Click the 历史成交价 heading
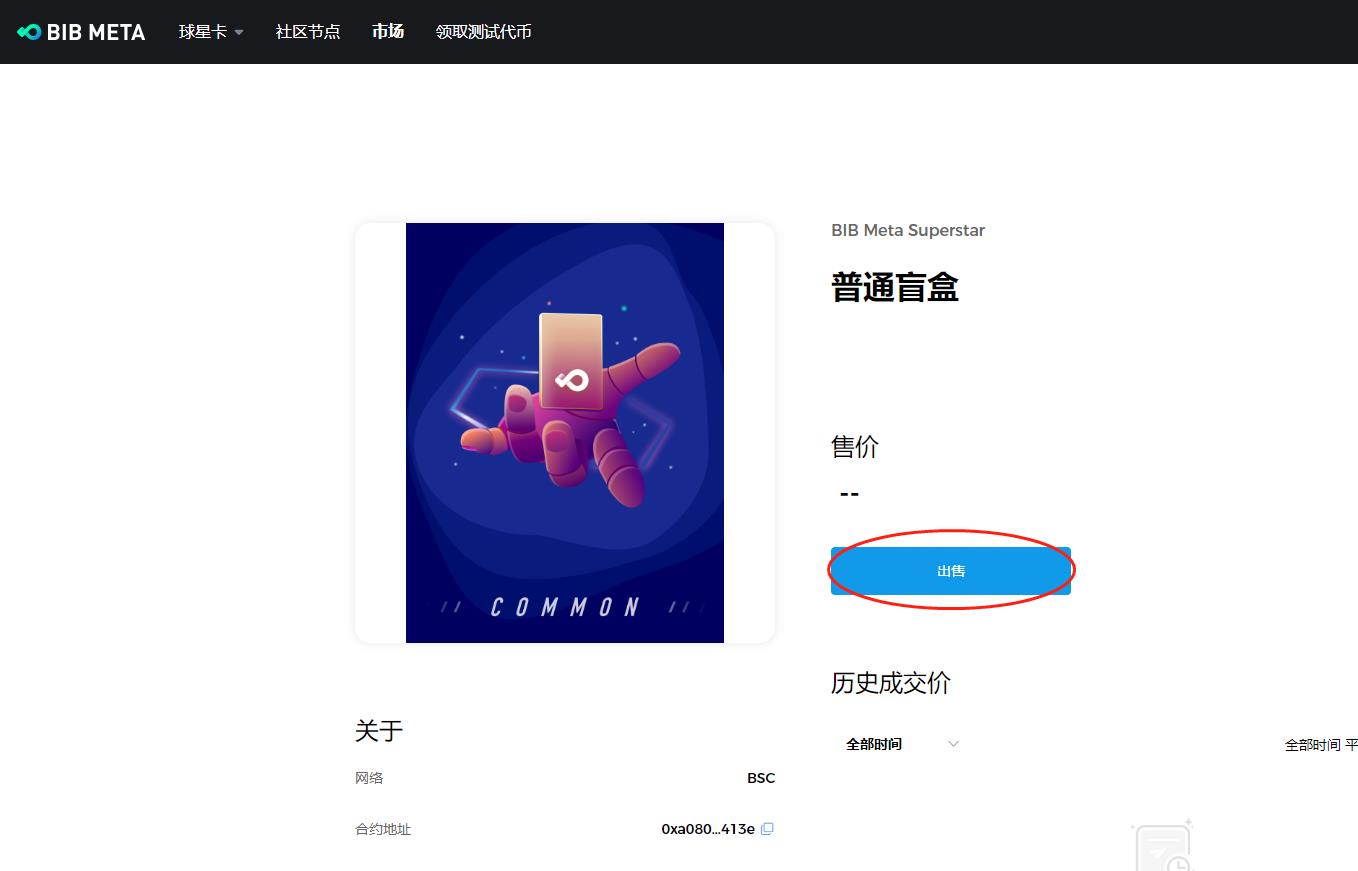 click(x=891, y=683)
